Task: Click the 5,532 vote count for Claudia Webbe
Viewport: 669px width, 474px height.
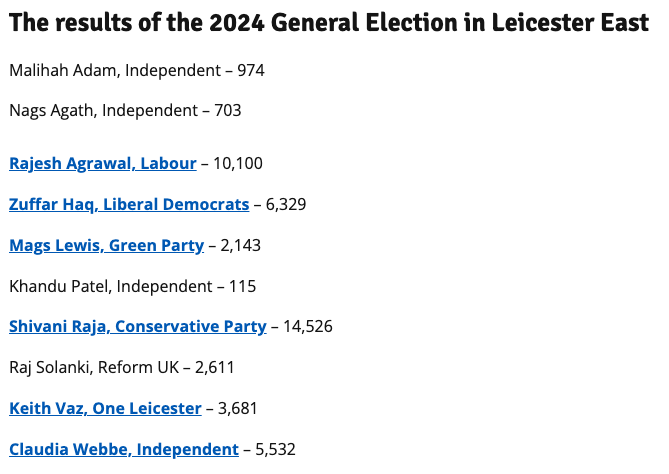Action: click(x=276, y=450)
